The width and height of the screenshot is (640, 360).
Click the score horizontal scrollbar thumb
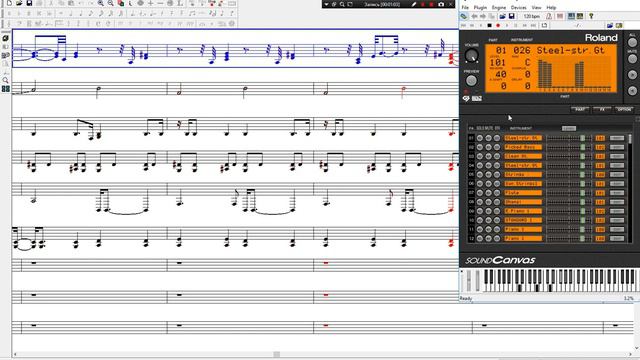pyautogui.click(x=276, y=354)
